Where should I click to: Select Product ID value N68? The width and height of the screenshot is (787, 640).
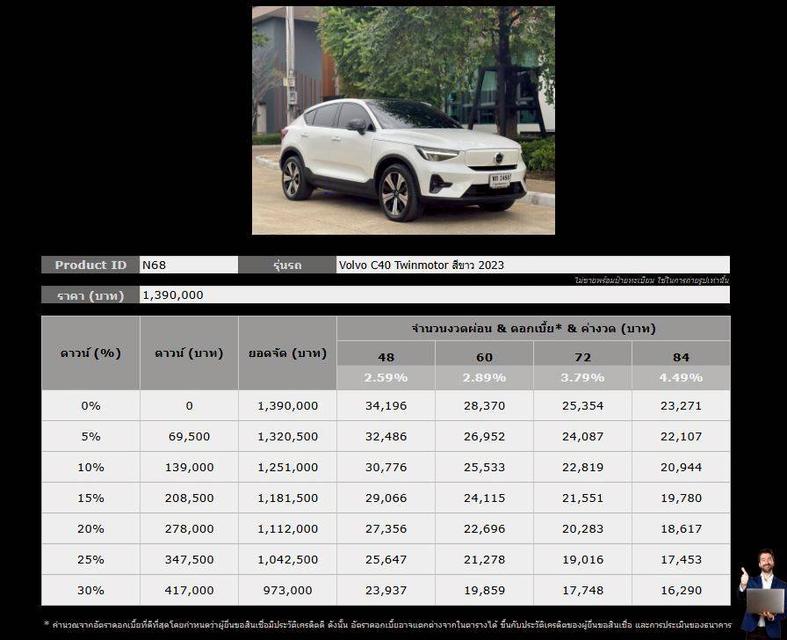coord(154,265)
